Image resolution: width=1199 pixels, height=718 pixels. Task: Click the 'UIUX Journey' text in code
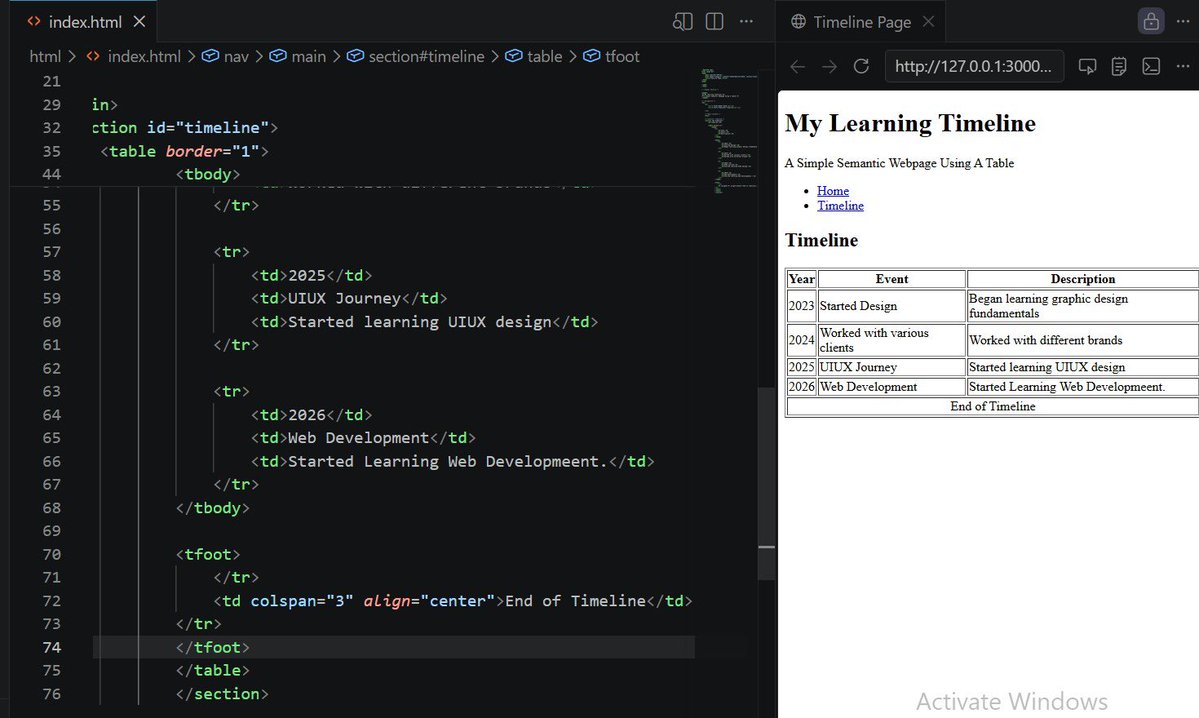point(344,298)
